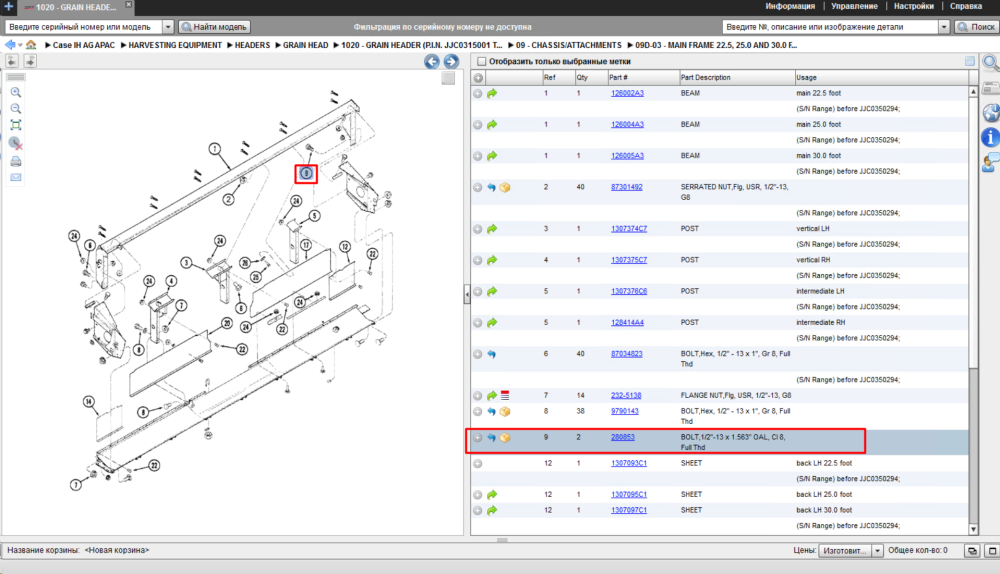Open part search field dropdown arrow
The image size is (1000, 574).
(x=944, y=27)
